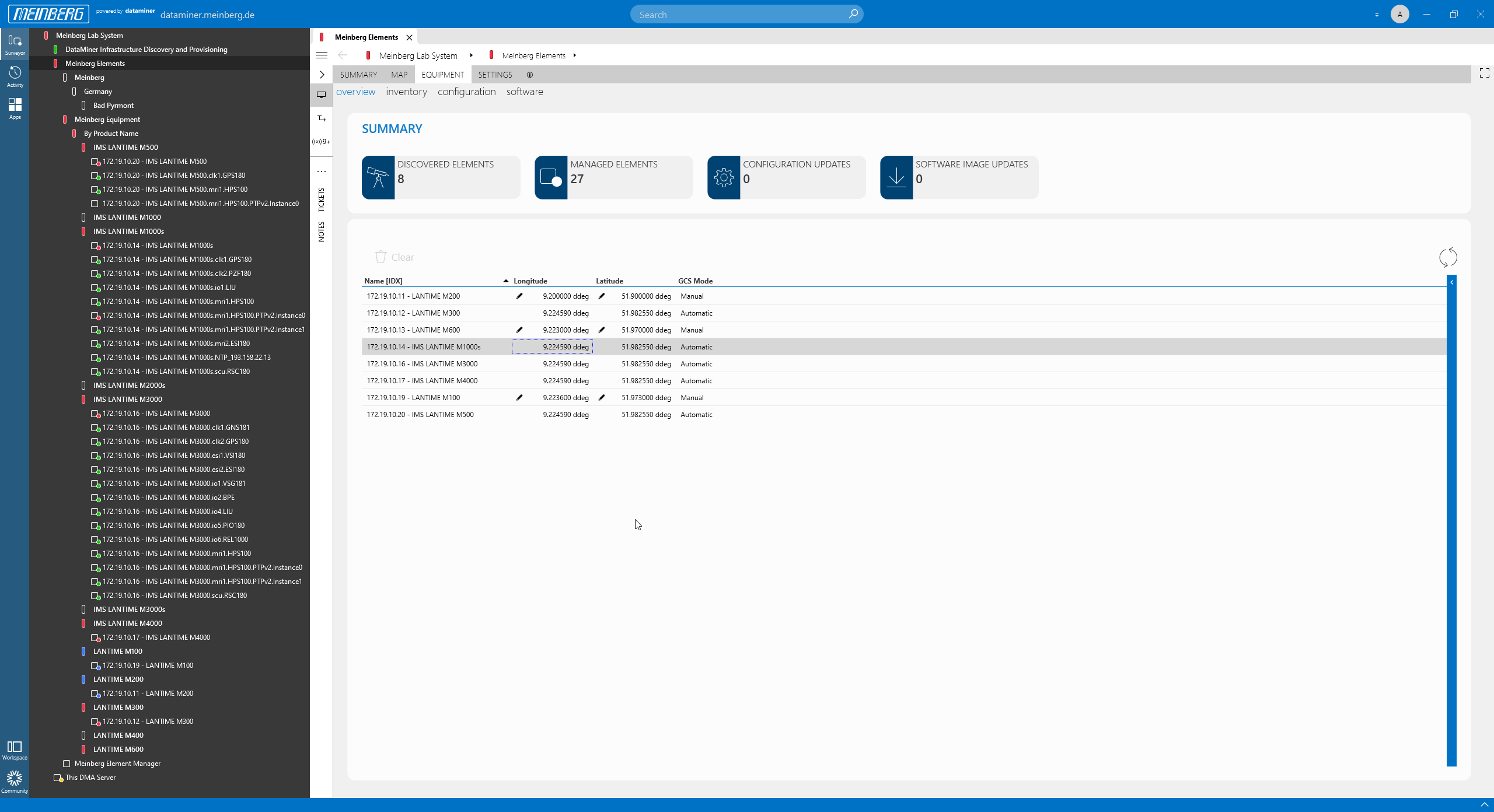Toggle fullscreen for the card
1494x812 pixels.
[x=1484, y=73]
